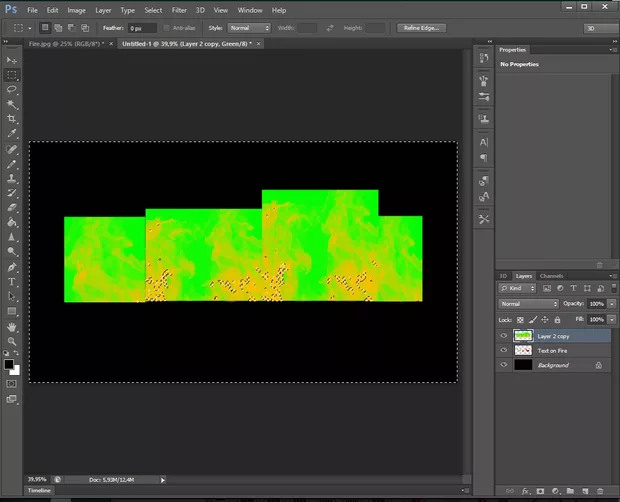The width and height of the screenshot is (620, 502).
Task: Open the selection Style dropdown
Action: coord(251,27)
